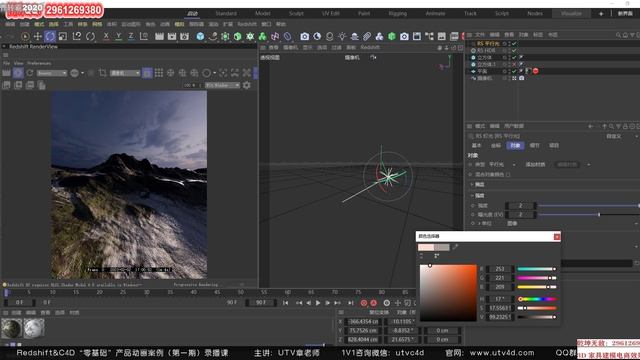The height and width of the screenshot is (360, 640).
Task: Toggle Z axis lock
Action: click(x=131, y=36)
